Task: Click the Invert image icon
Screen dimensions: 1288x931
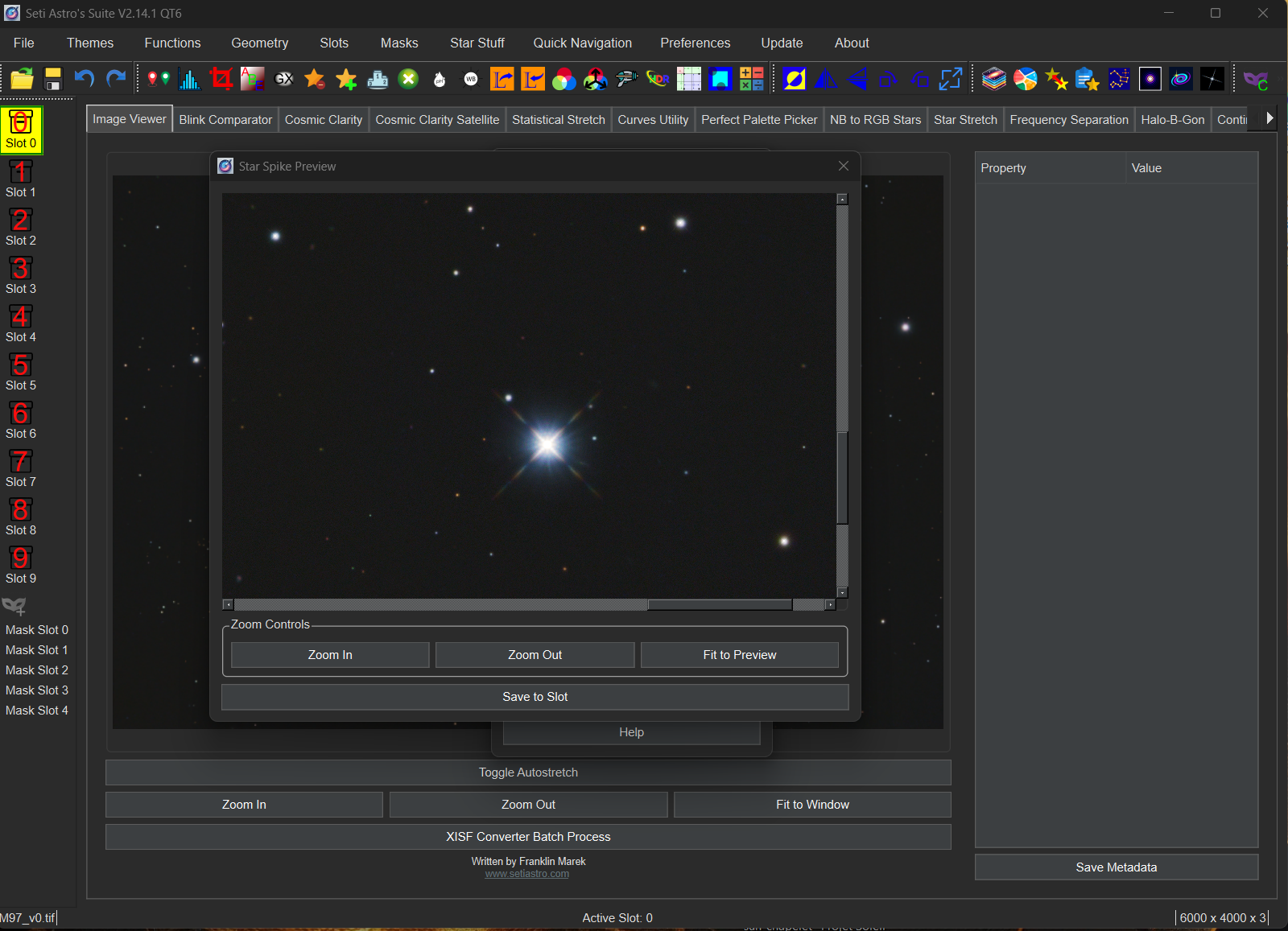Action: pyautogui.click(x=794, y=79)
